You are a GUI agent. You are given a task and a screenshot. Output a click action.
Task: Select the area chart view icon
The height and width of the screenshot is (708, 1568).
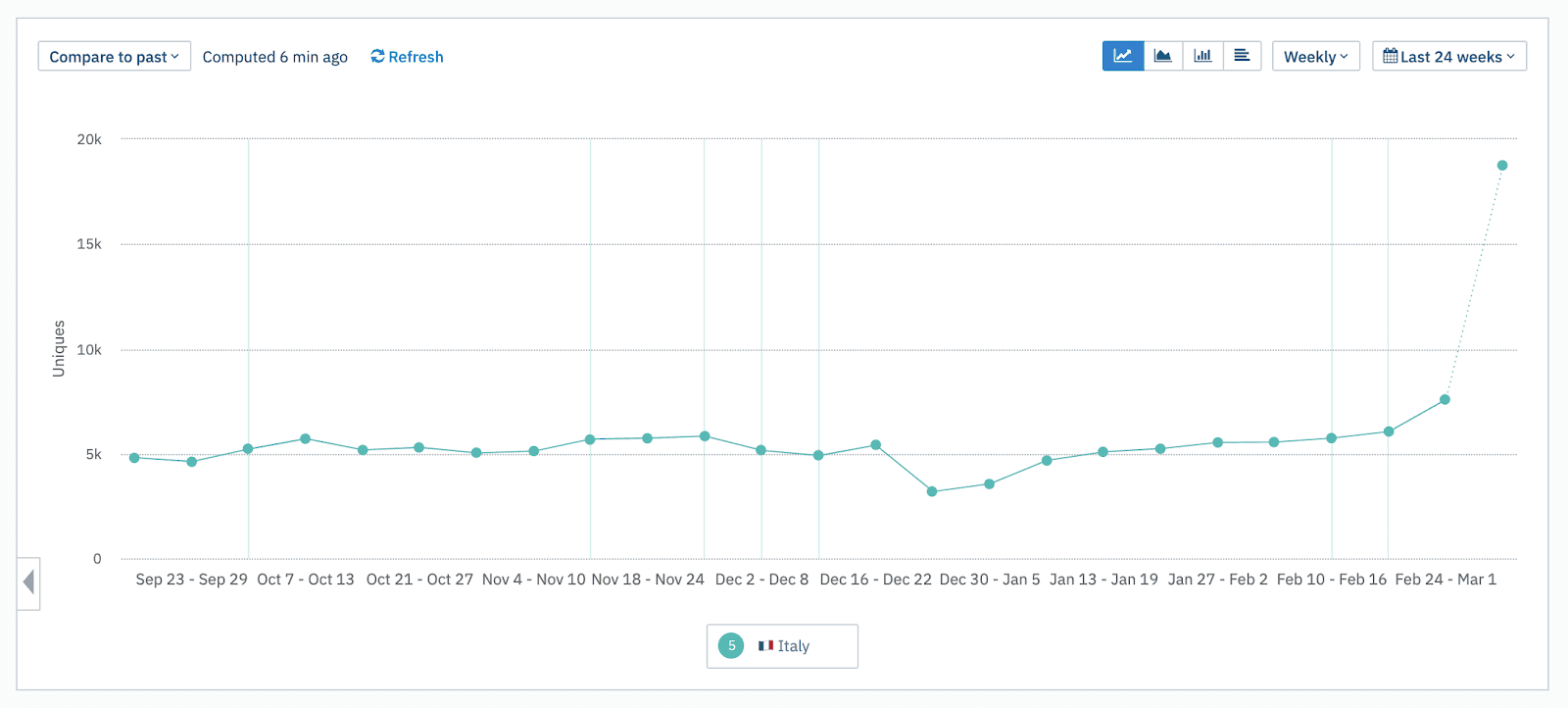pyautogui.click(x=1163, y=56)
